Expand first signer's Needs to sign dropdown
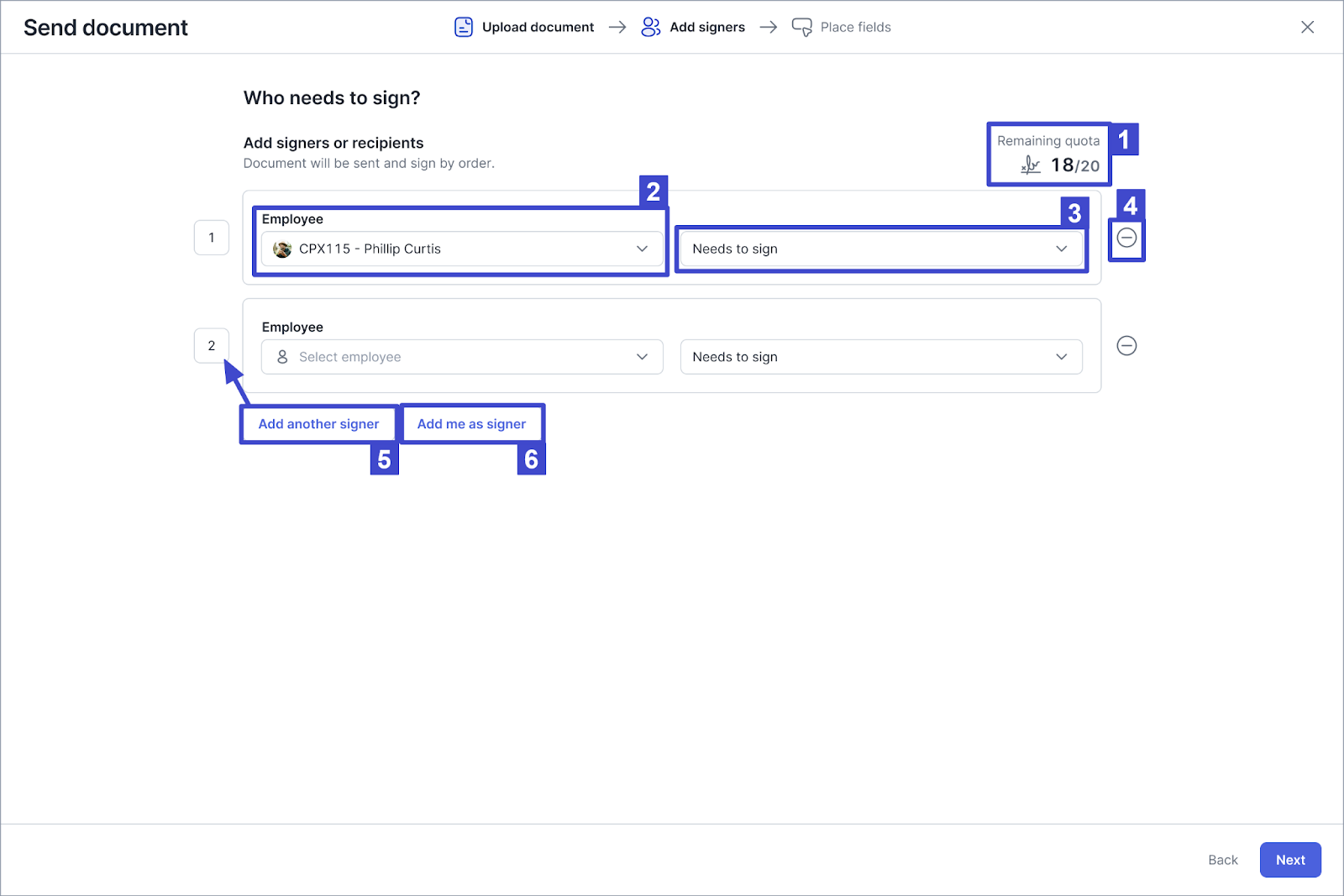The width and height of the screenshot is (1344, 896). coord(880,249)
